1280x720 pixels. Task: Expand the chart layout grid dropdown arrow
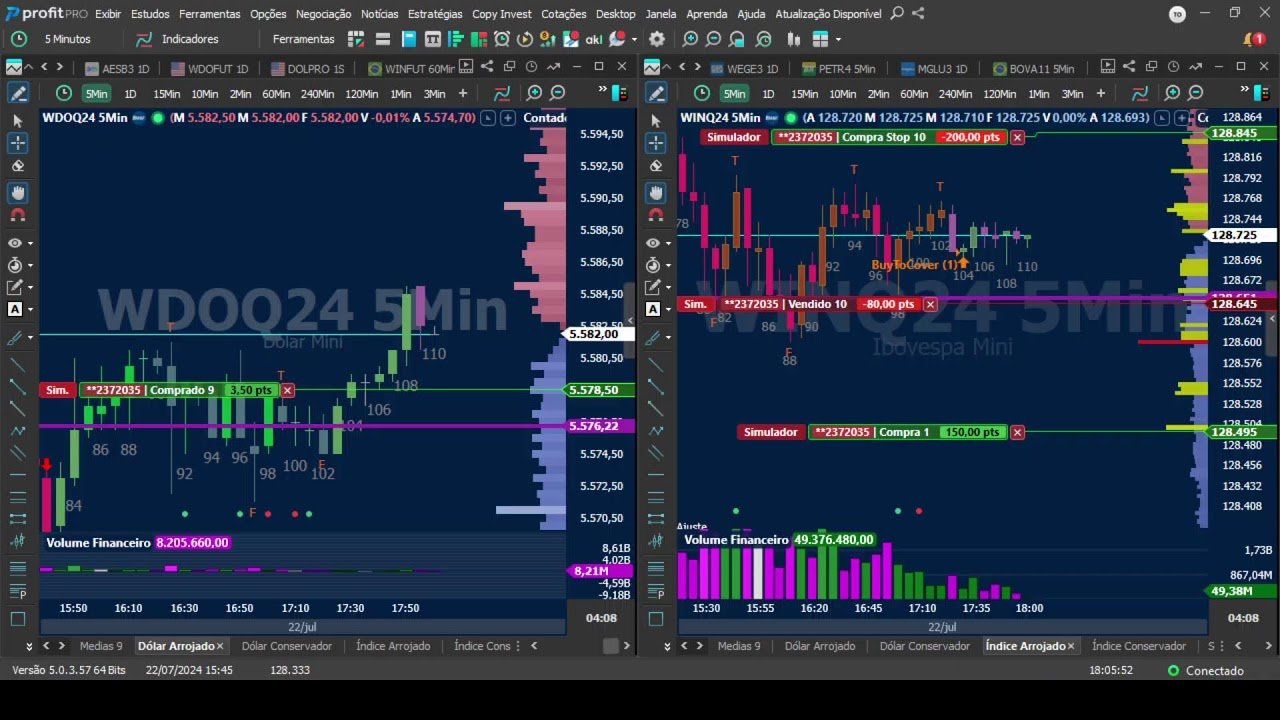pos(838,39)
